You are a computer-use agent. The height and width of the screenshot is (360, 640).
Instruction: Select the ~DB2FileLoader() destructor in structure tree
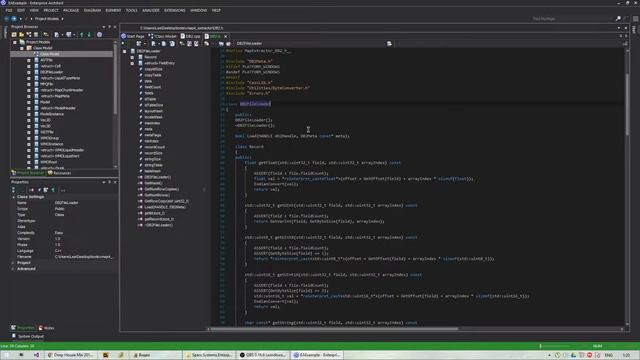pyautogui.click(x=158, y=225)
